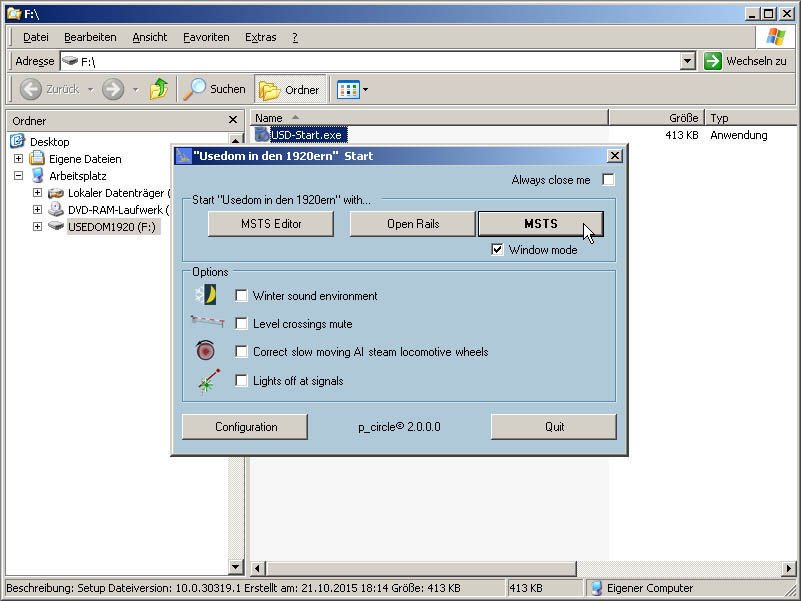The height and width of the screenshot is (601, 801).
Task: Click the Größe column header
Action: click(x=656, y=117)
